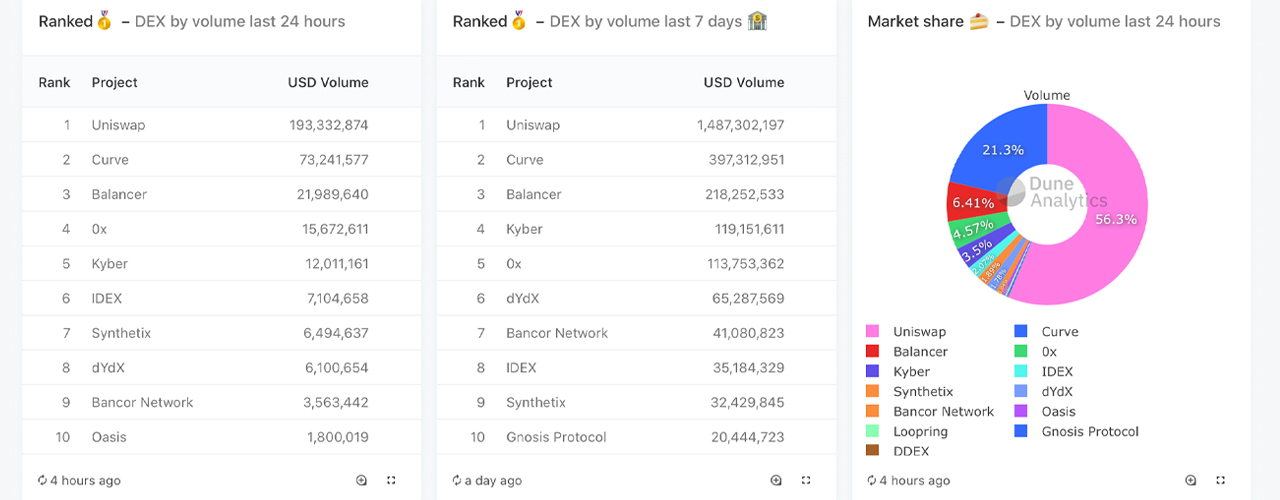Sort 24 hours table by Project header
The width and height of the screenshot is (1280, 500).
pyautogui.click(x=115, y=82)
